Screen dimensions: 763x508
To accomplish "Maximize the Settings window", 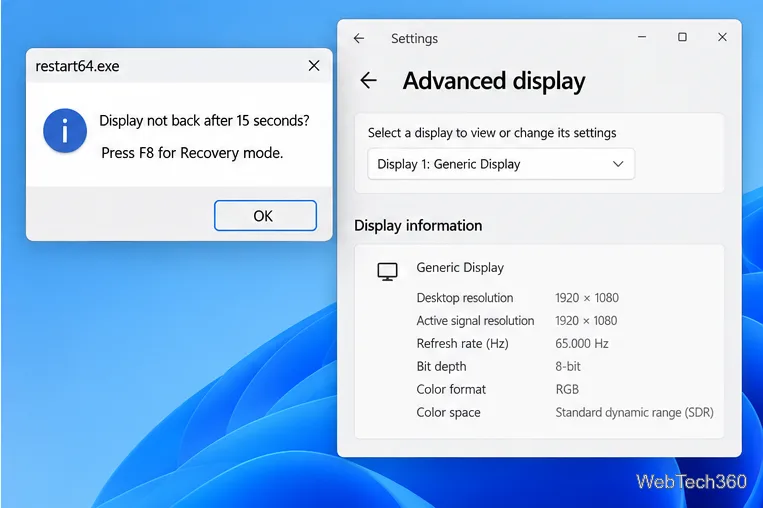I will (x=682, y=37).
